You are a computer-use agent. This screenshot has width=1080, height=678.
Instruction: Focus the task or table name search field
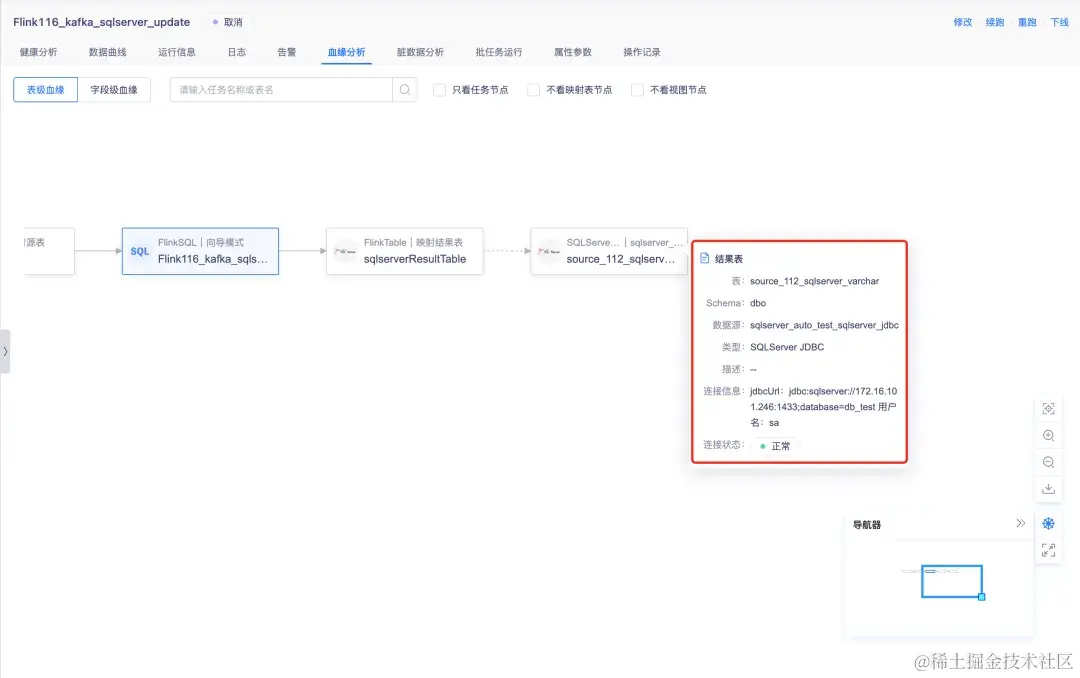click(x=281, y=90)
